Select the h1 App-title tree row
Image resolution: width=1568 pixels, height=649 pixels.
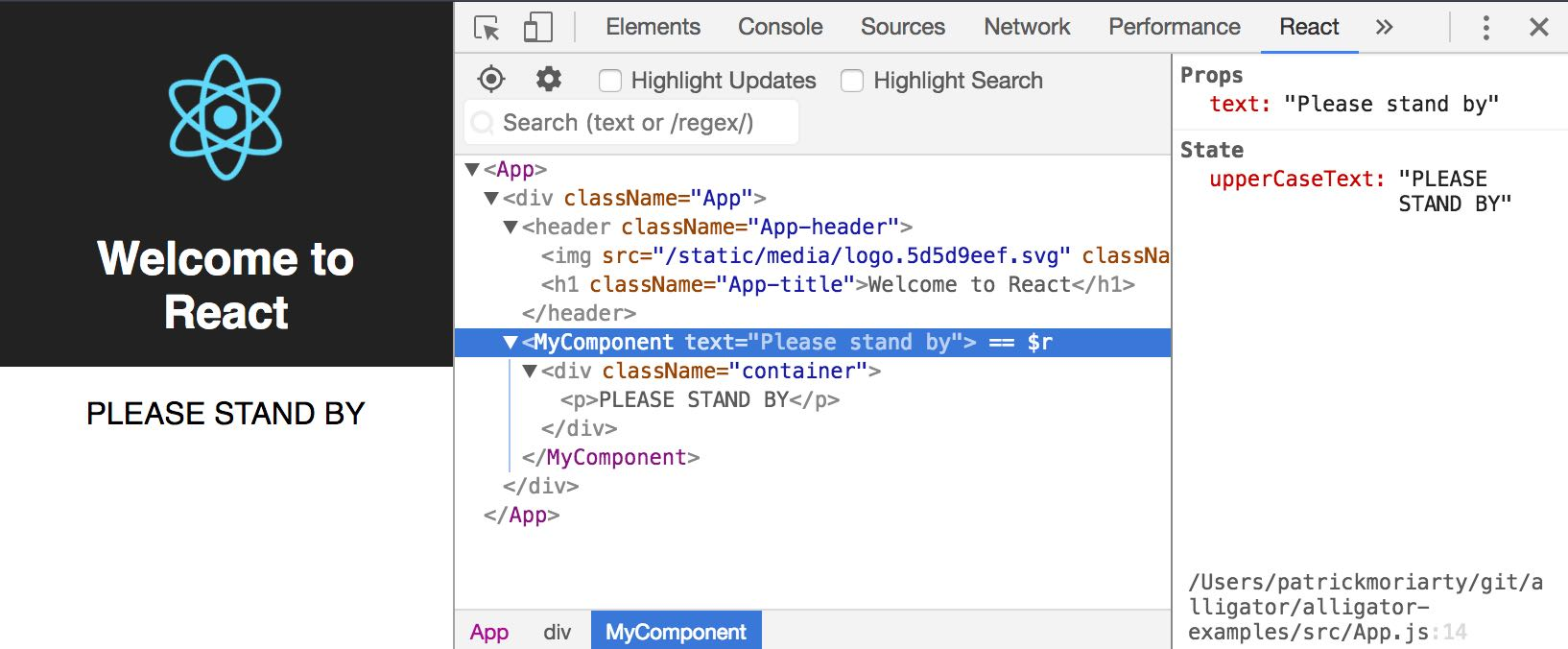pos(813,284)
